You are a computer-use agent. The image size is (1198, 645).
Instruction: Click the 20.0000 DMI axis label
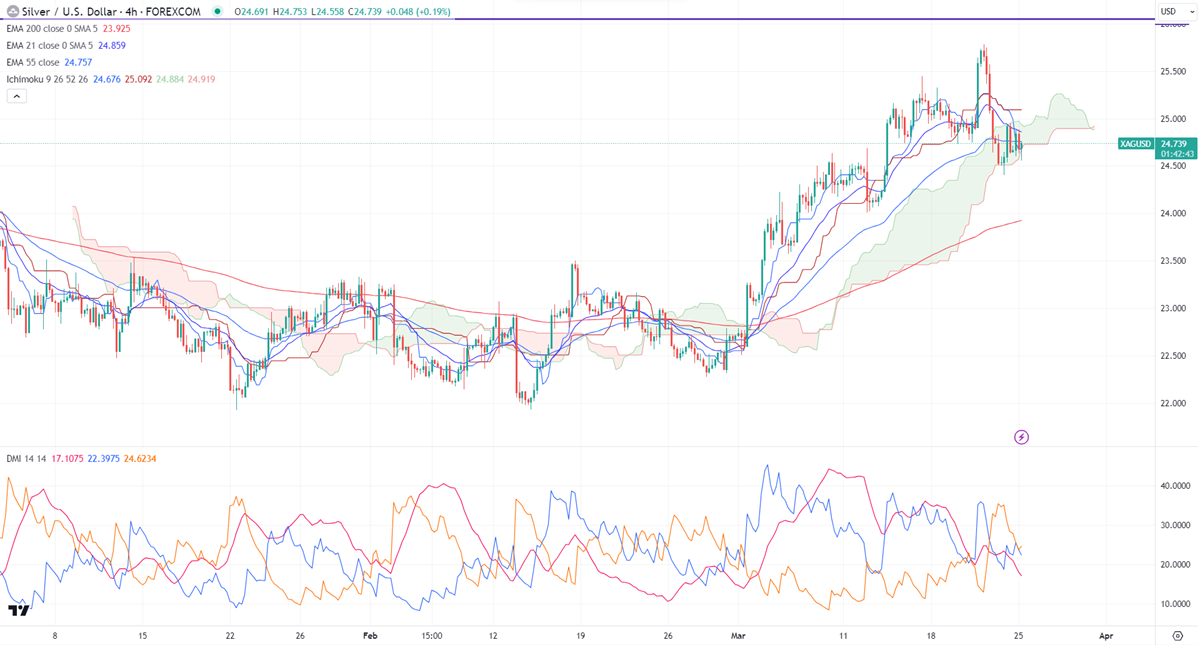point(1175,565)
